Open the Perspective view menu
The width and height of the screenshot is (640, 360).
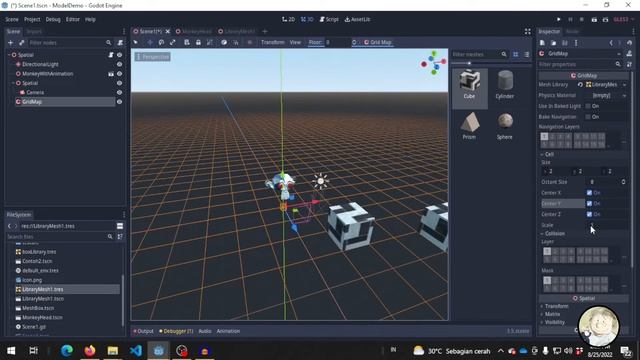153,57
